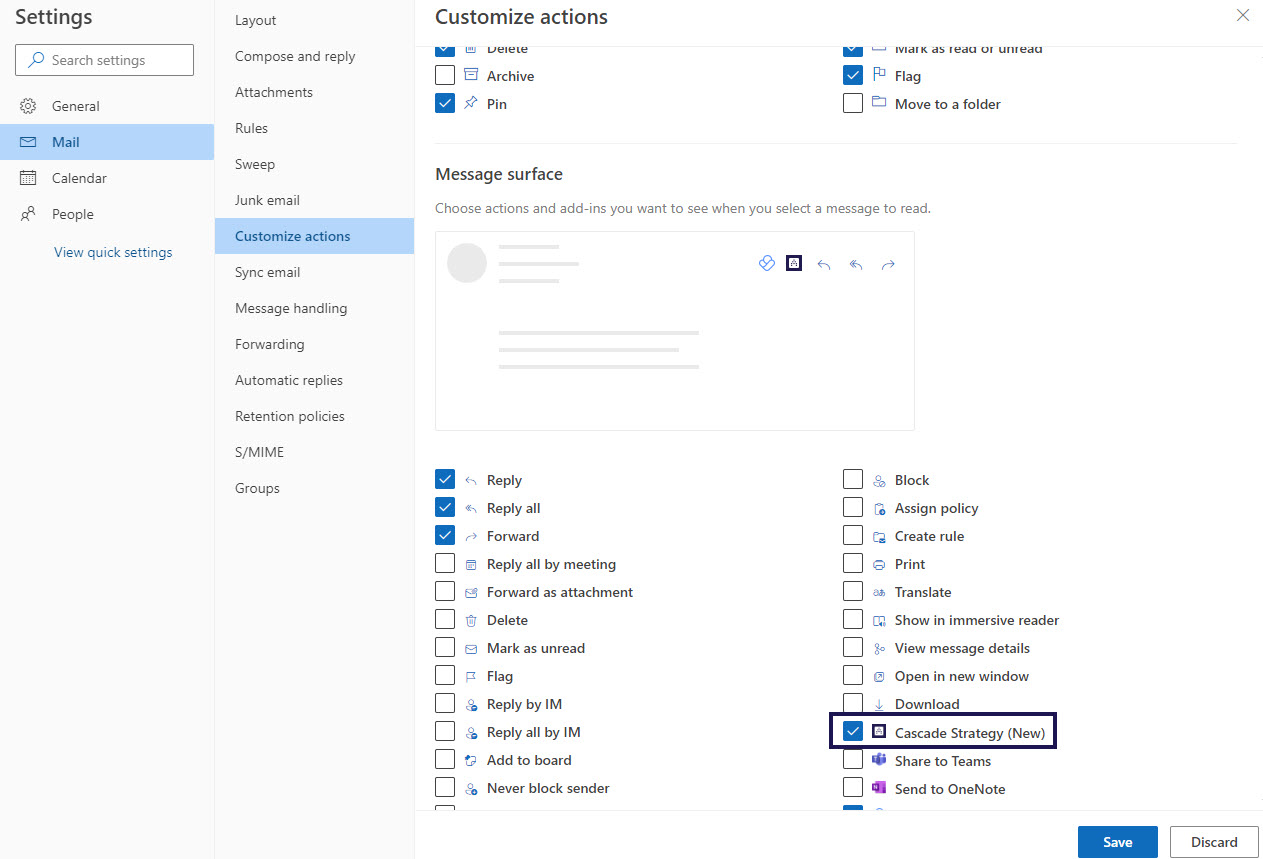This screenshot has width=1263, height=859.
Task: Click the Delete trash icon next to its checkbox
Action: 469,619
